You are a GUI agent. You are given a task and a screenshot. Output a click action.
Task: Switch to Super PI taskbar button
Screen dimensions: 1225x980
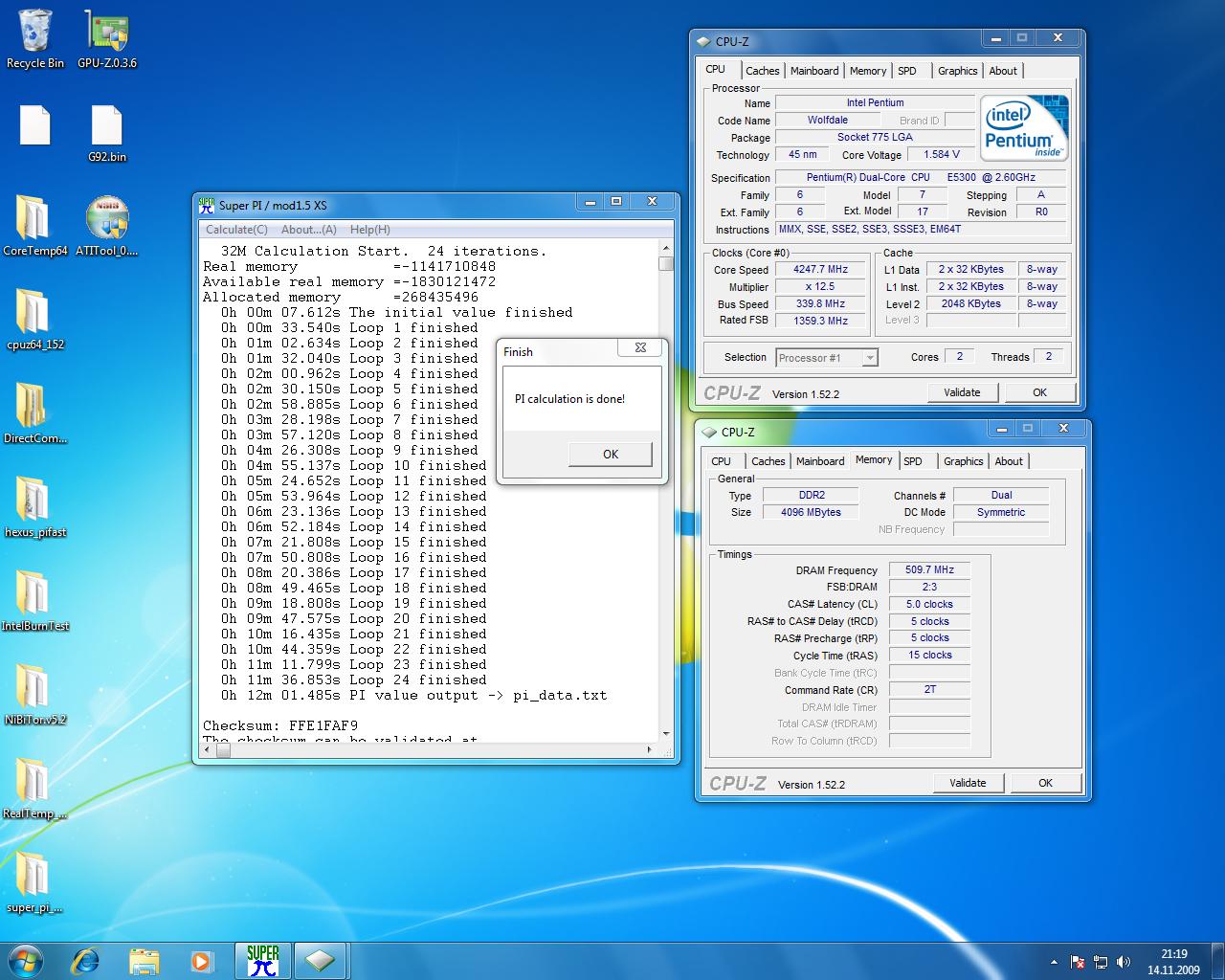tap(262, 961)
